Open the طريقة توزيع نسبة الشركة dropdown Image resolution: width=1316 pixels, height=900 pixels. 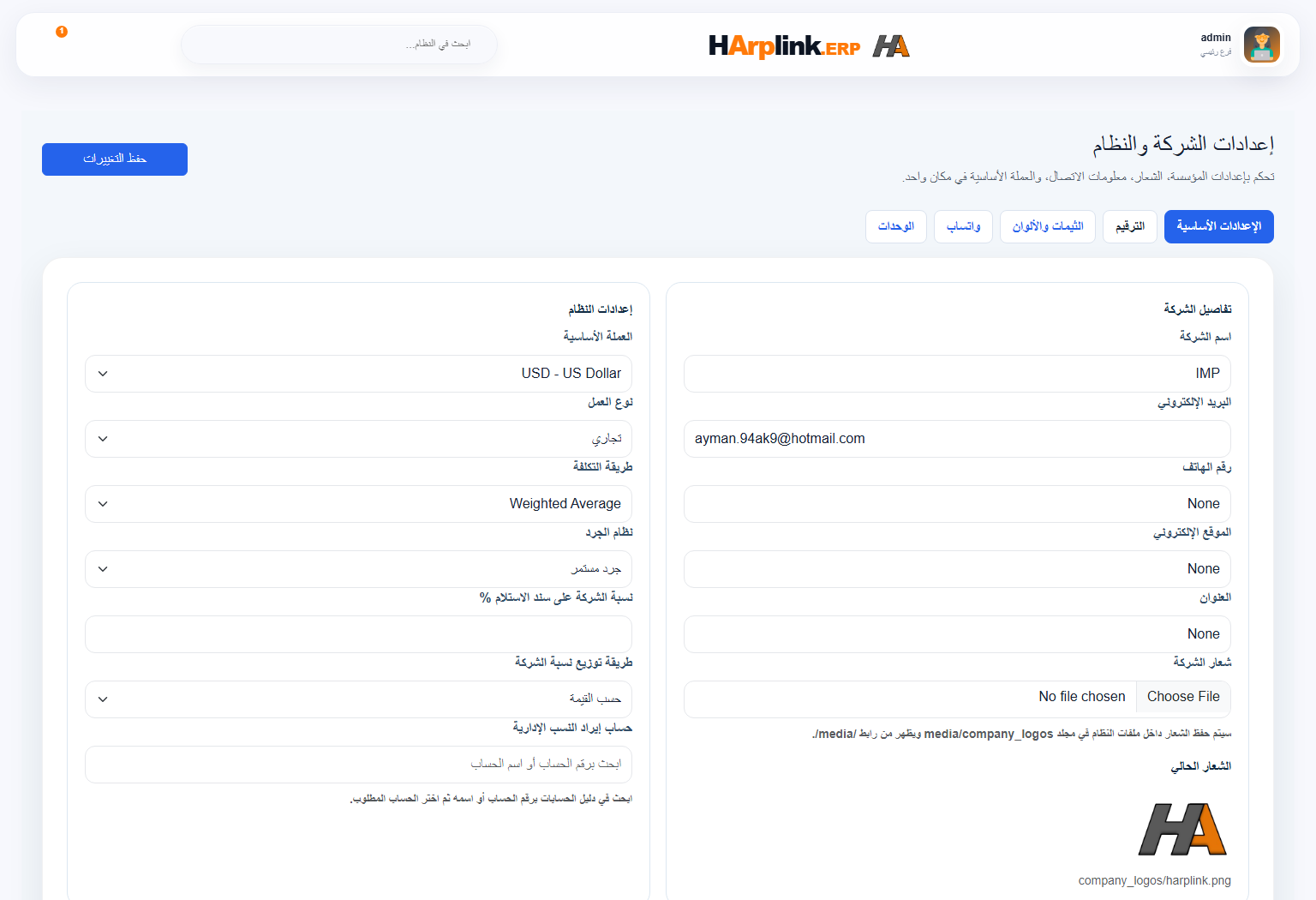click(358, 699)
